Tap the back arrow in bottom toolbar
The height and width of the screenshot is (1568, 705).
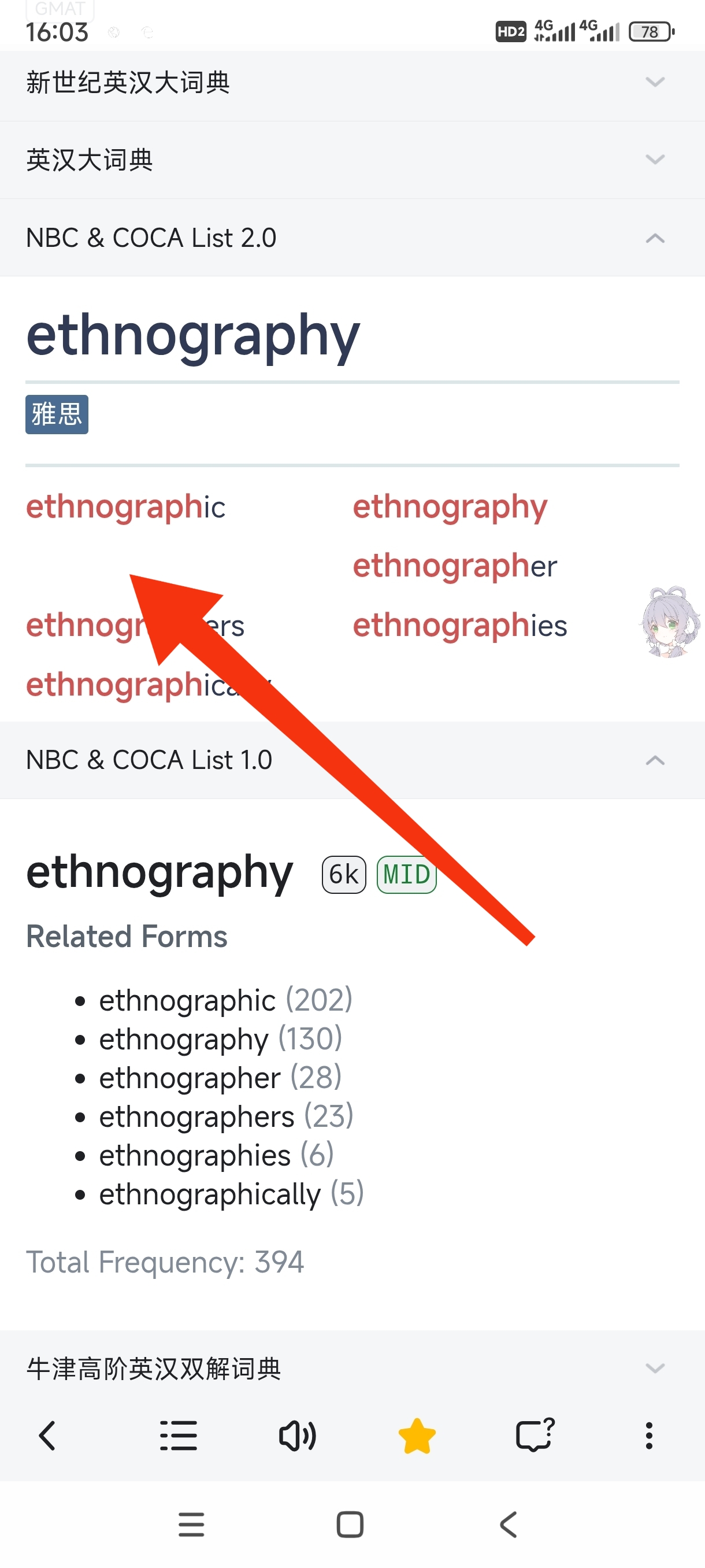47,1436
